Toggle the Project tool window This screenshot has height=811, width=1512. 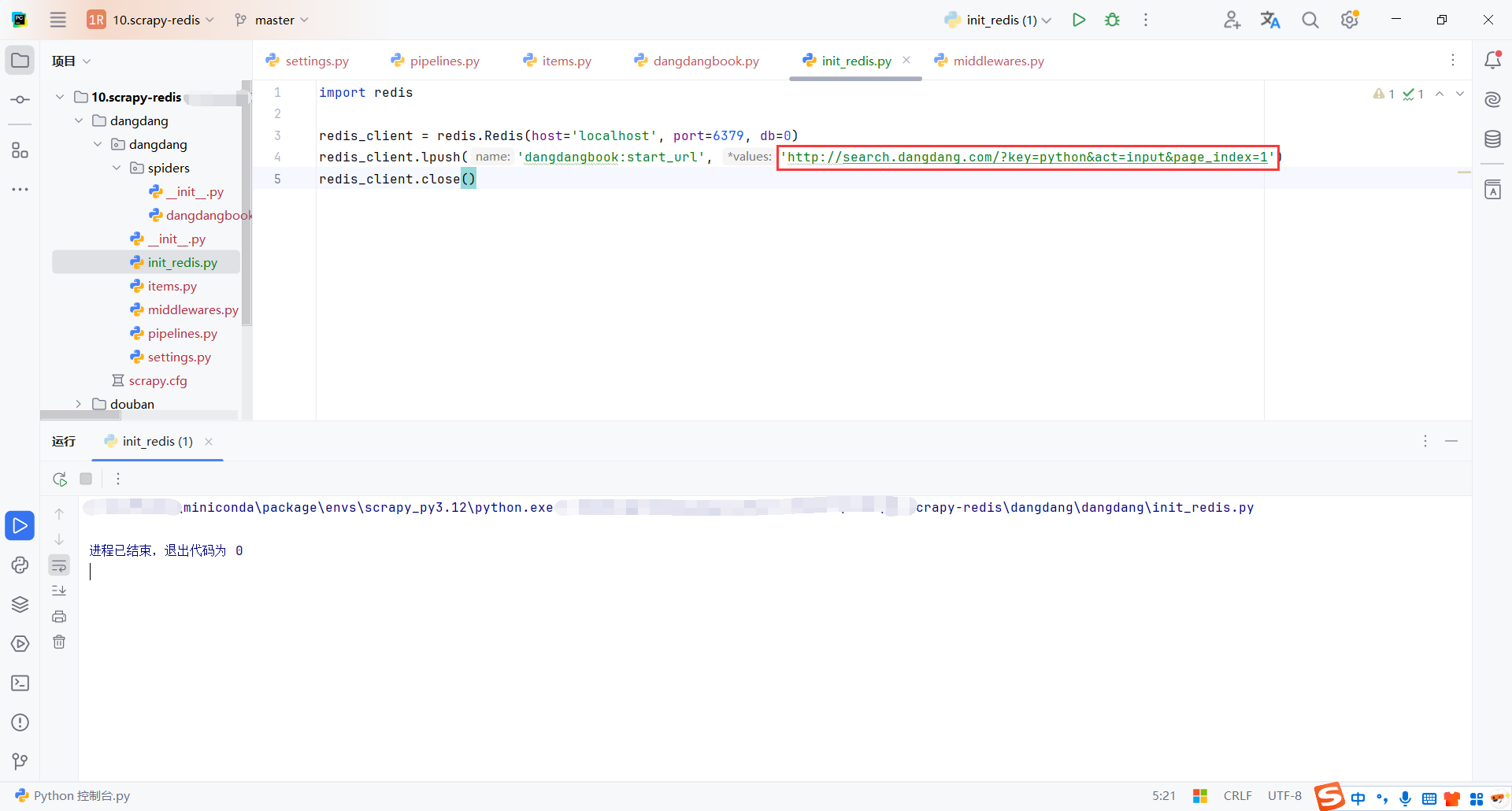20,61
